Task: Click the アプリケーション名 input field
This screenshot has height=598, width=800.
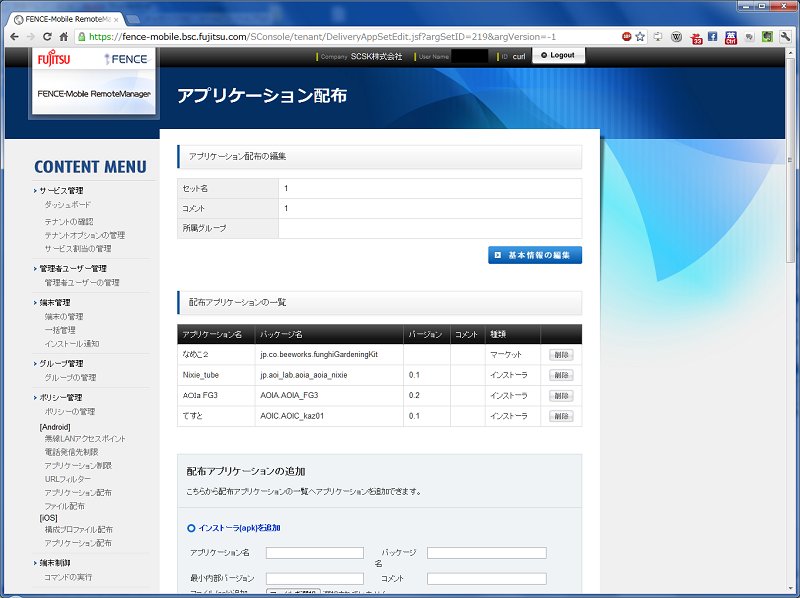Action: pyautogui.click(x=314, y=552)
